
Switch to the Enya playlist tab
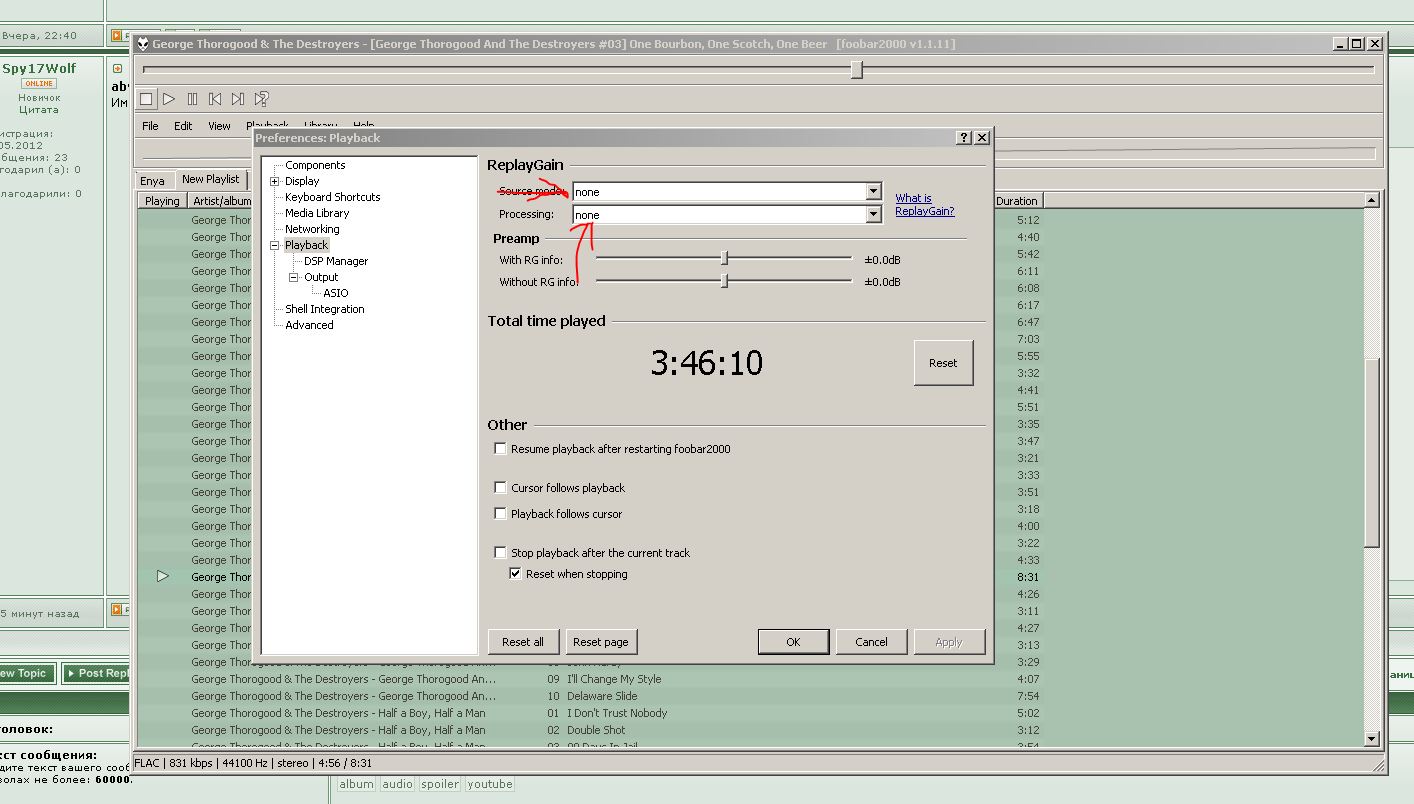(152, 181)
